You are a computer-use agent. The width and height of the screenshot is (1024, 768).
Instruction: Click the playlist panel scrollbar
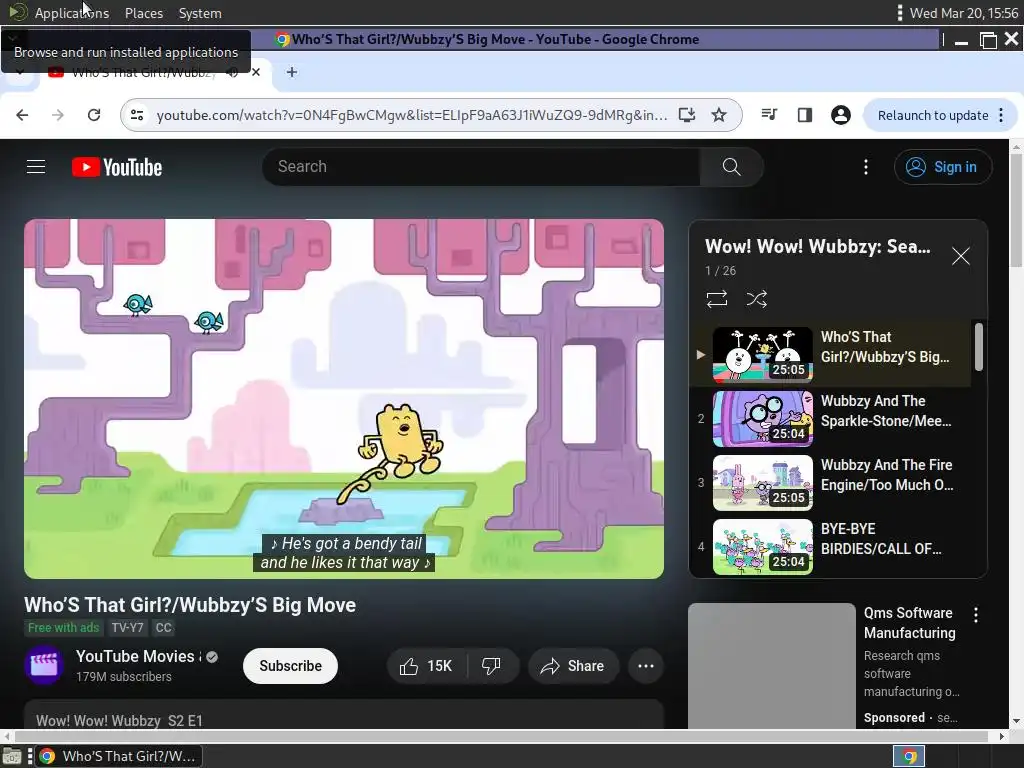pos(979,348)
